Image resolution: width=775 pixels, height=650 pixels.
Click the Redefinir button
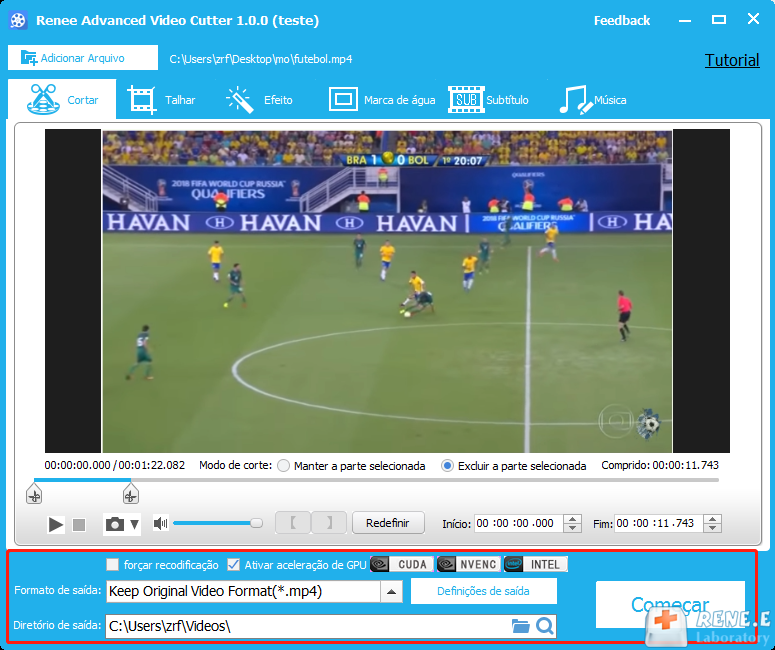[x=388, y=522]
